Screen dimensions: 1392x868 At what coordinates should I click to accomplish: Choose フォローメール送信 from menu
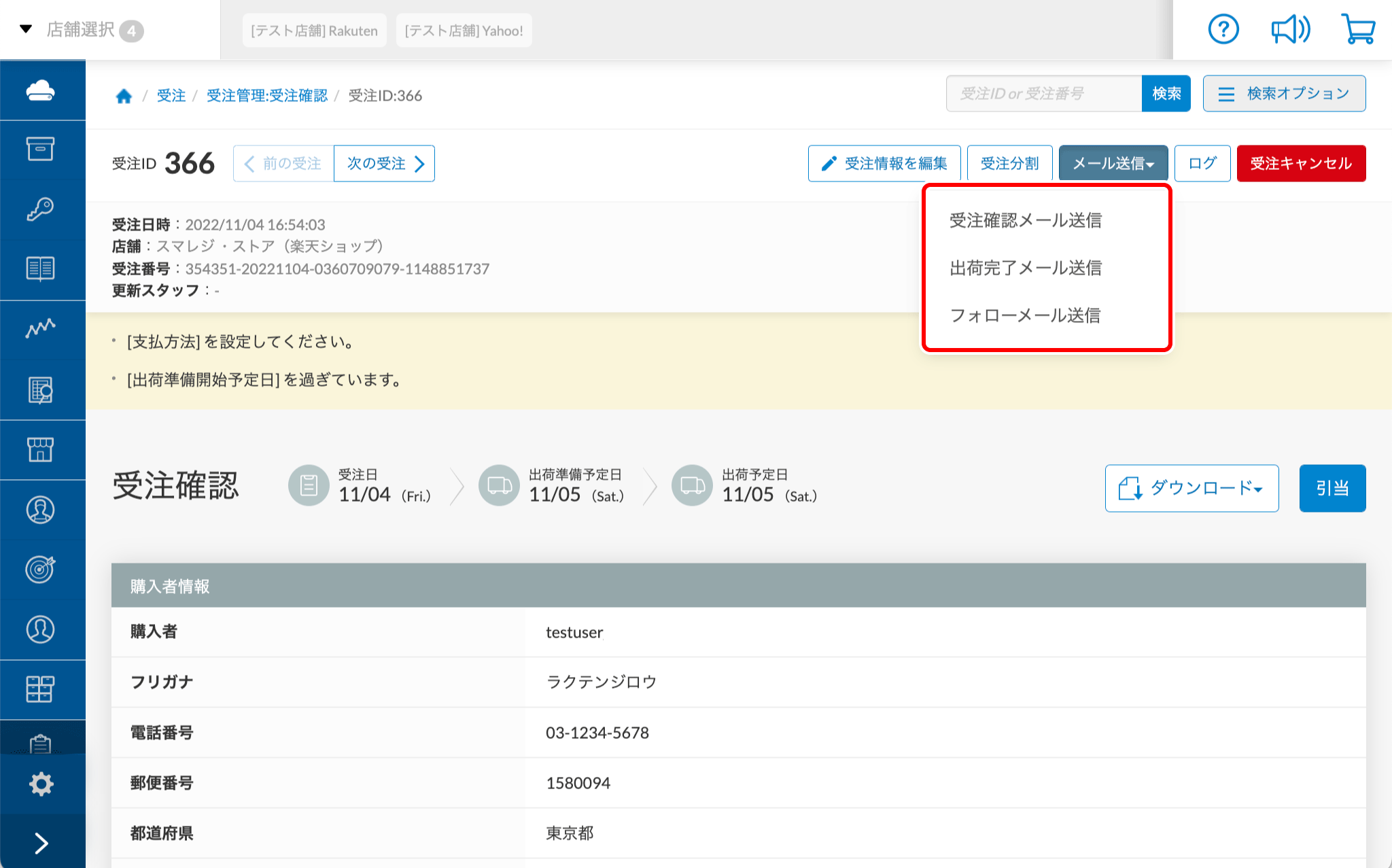[x=1025, y=315]
